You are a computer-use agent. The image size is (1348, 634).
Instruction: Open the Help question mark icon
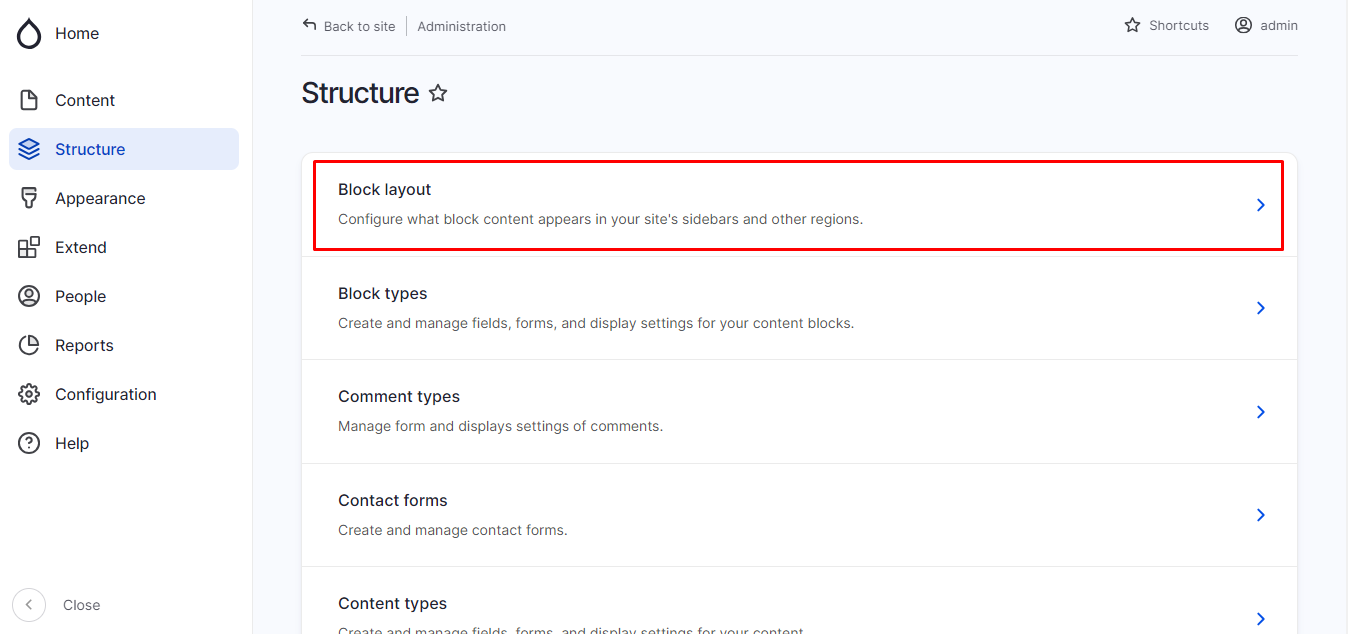(x=29, y=442)
